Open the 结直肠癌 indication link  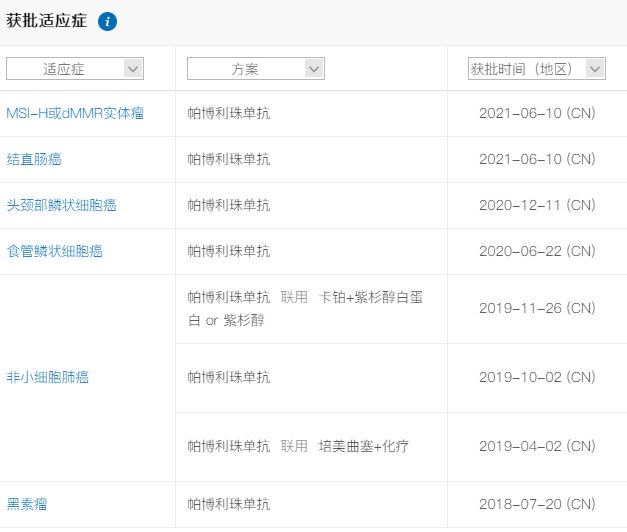click(x=34, y=160)
